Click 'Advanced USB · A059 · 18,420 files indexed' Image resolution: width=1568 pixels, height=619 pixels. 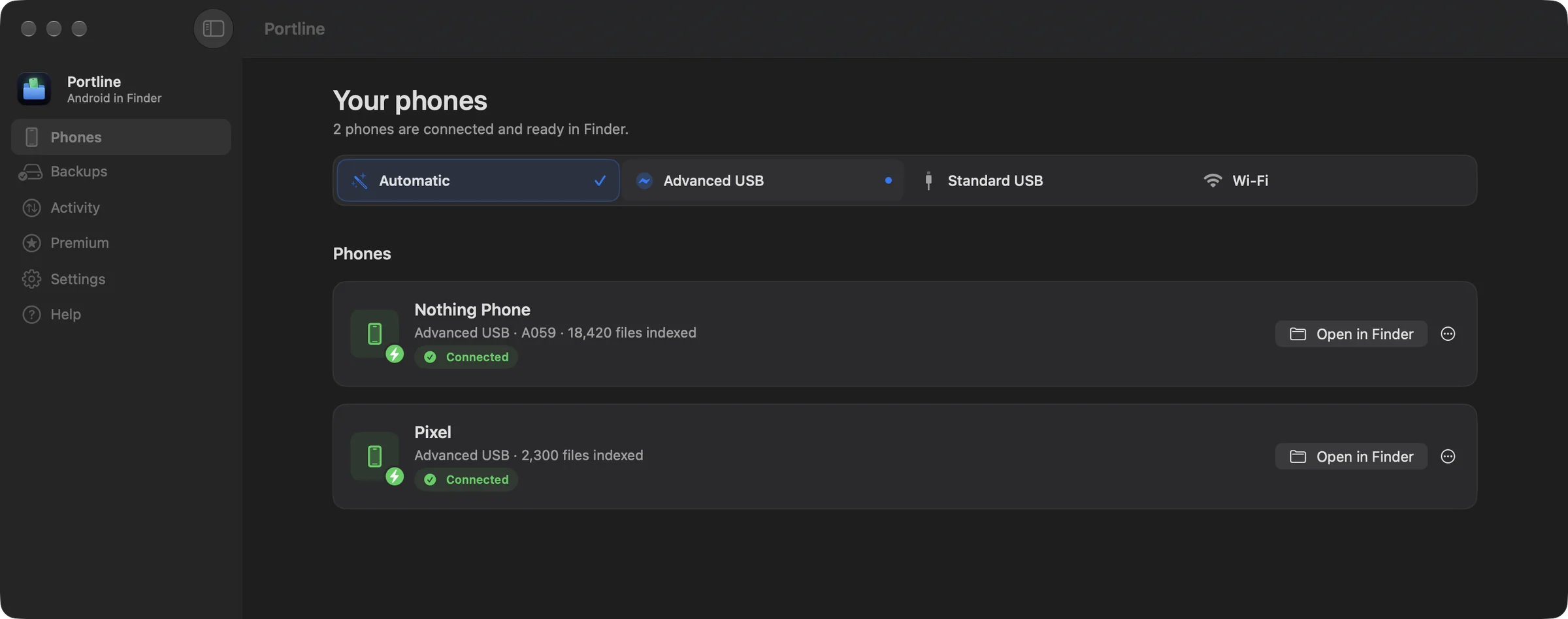click(555, 333)
